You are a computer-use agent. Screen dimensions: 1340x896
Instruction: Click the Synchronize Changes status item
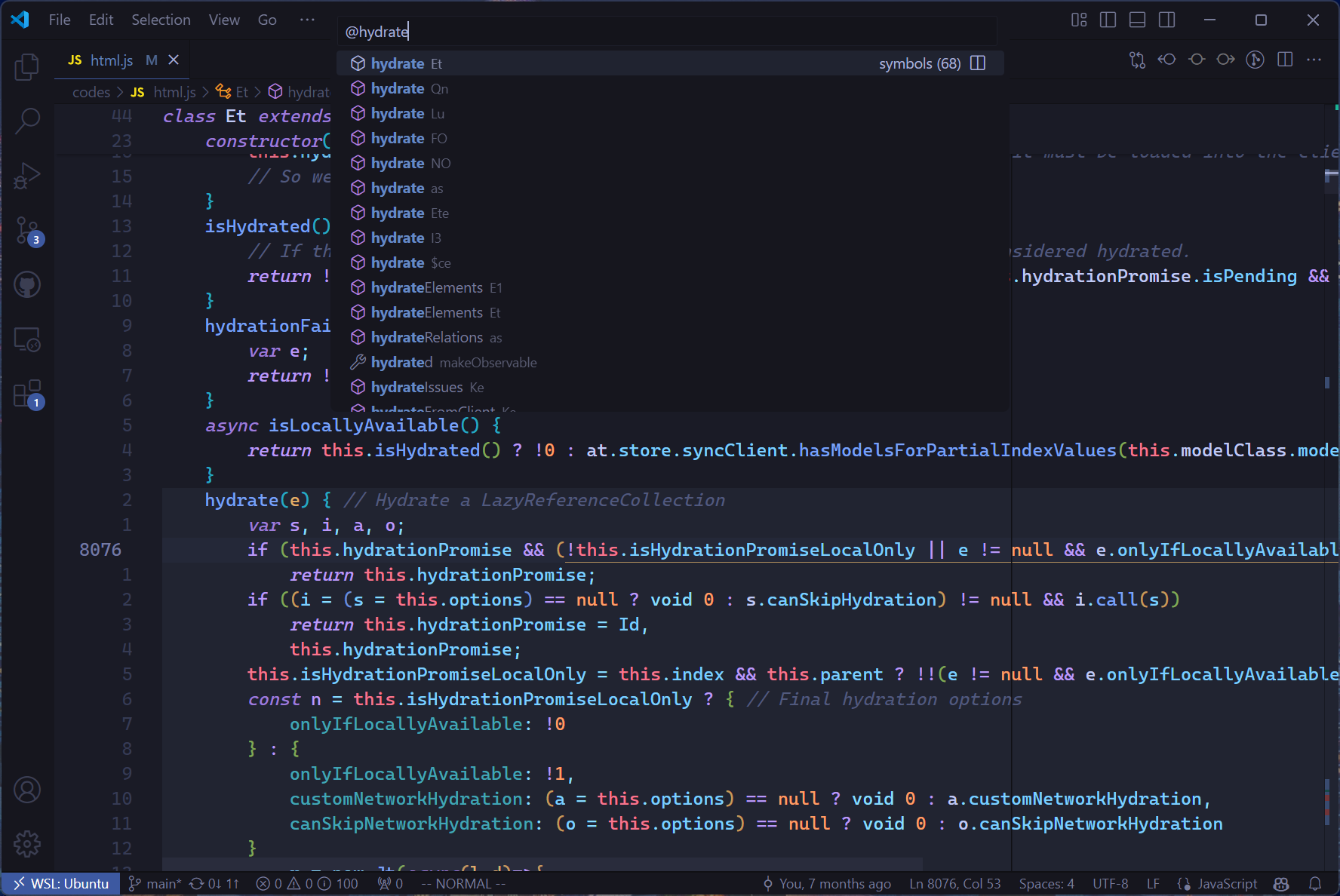pos(214,884)
